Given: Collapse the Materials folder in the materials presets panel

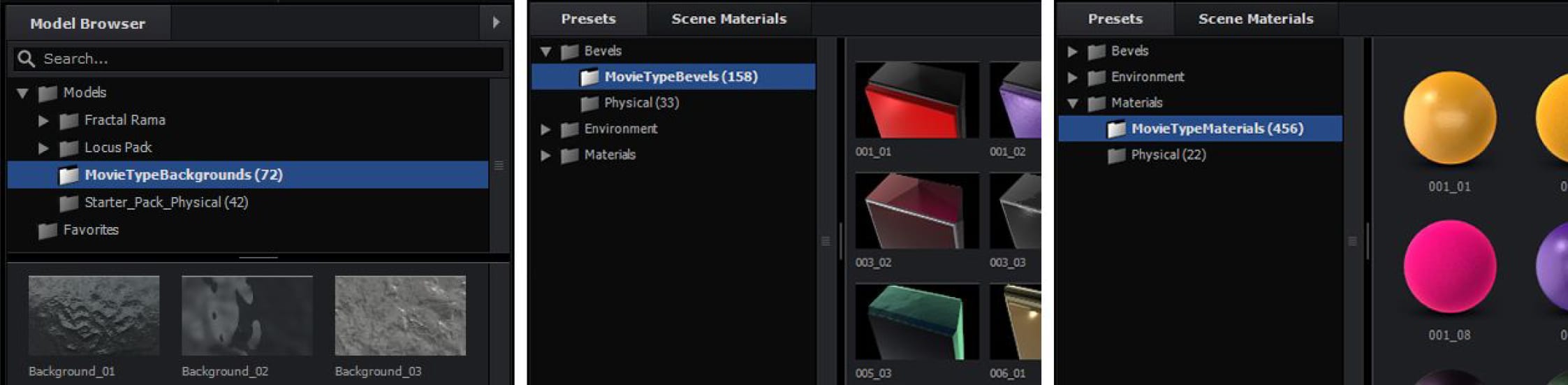Looking at the screenshot, I should 1072,103.
